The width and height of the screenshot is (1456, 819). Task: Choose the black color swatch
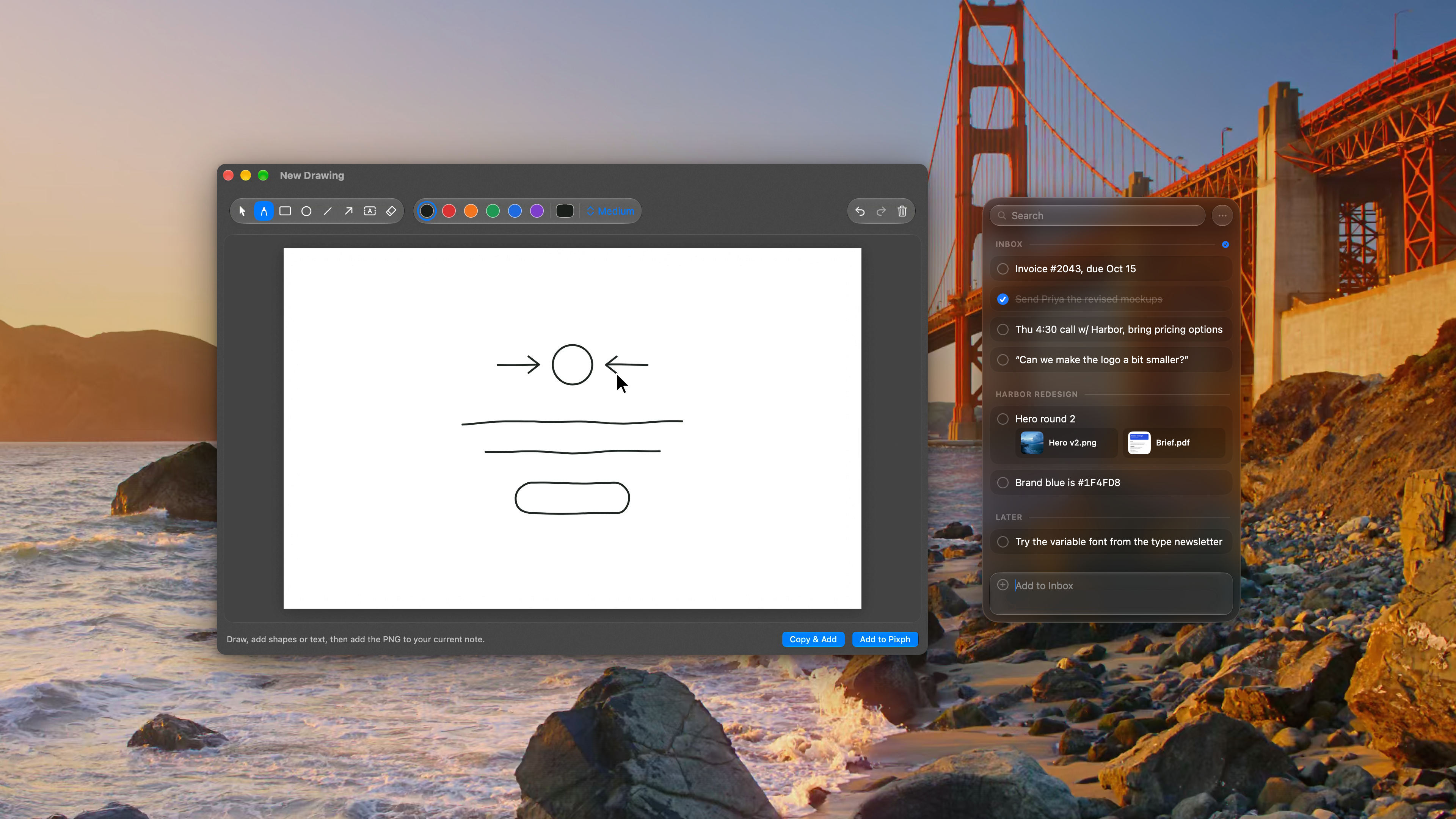[x=427, y=211]
